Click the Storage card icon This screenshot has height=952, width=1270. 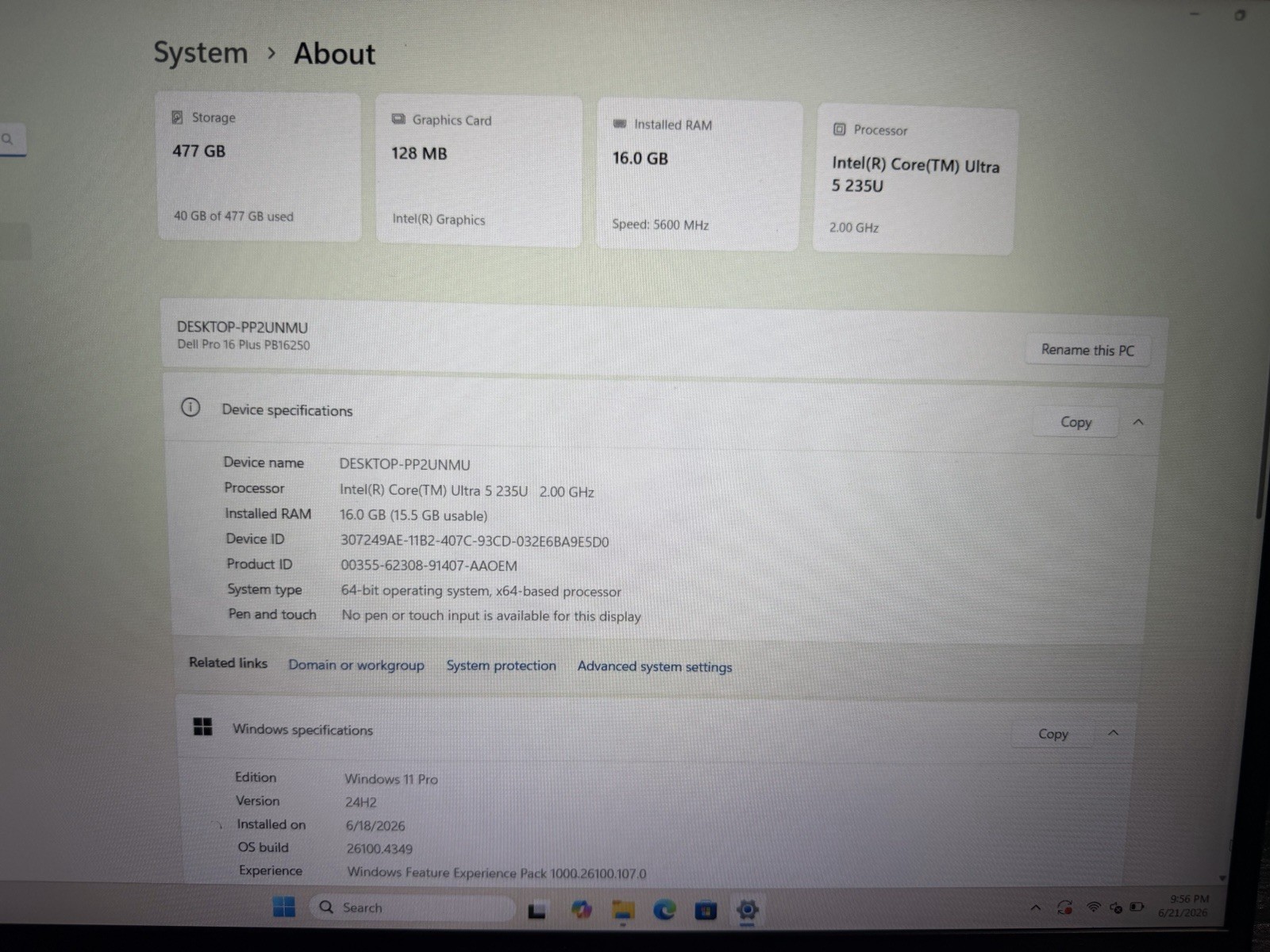(177, 117)
